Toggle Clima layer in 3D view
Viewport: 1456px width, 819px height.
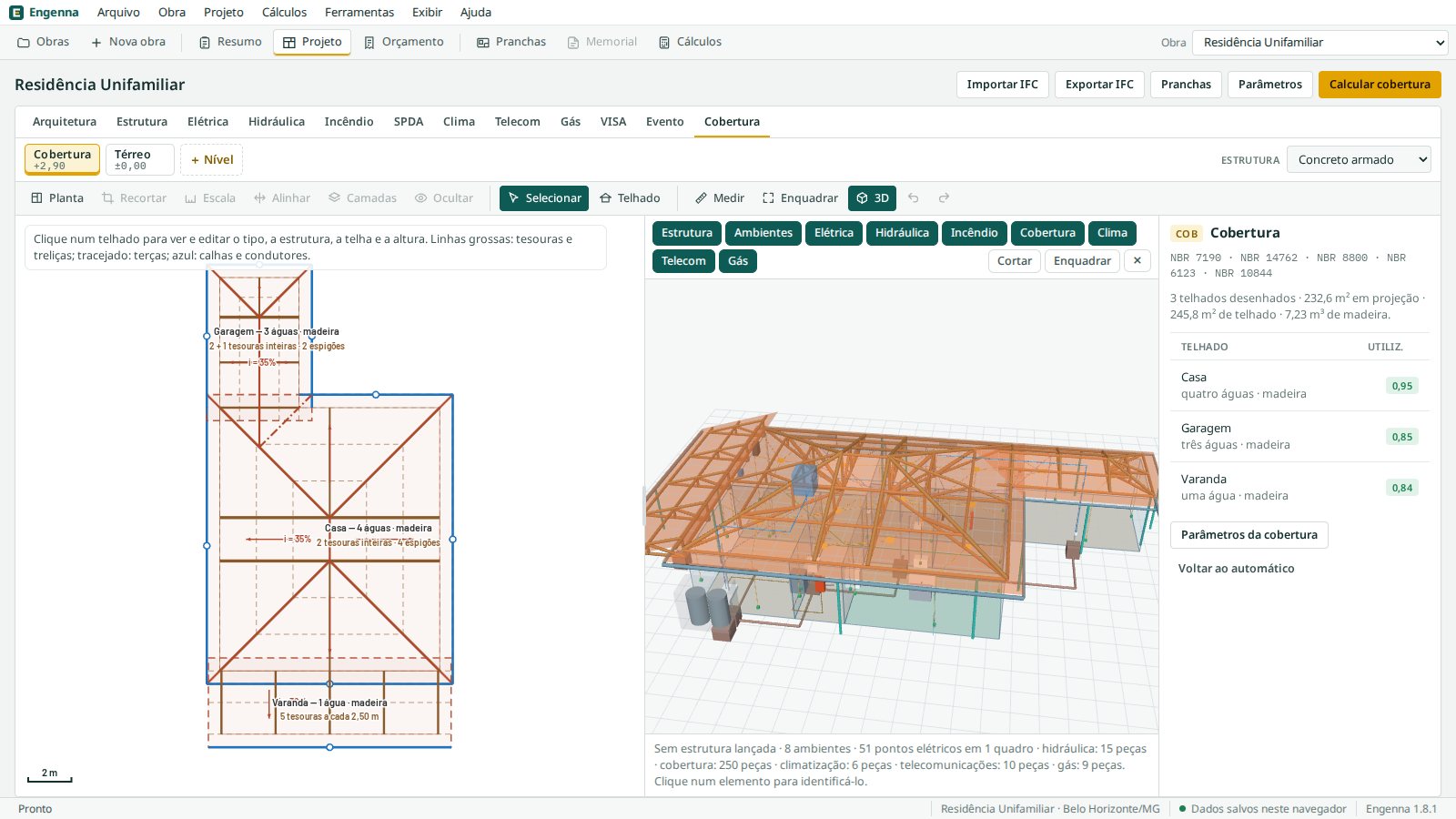point(1112,233)
